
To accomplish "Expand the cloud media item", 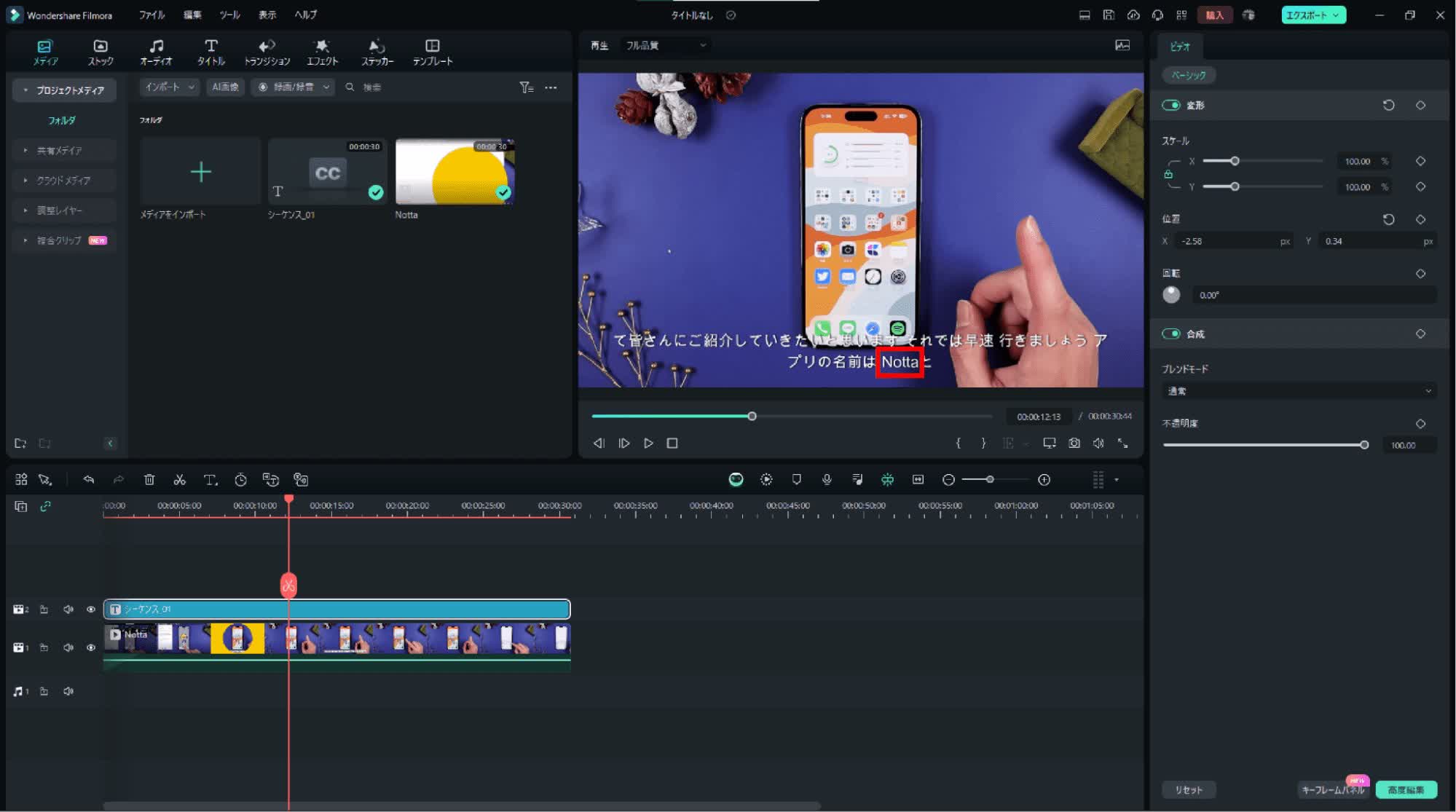I will tap(64, 180).
